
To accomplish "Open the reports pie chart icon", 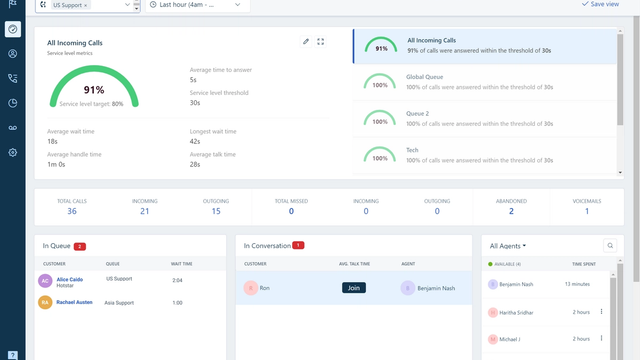I will [x=13, y=103].
